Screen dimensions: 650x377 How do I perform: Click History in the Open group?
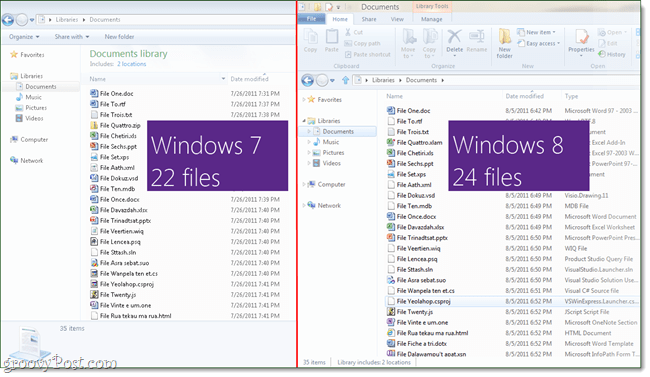(612, 54)
